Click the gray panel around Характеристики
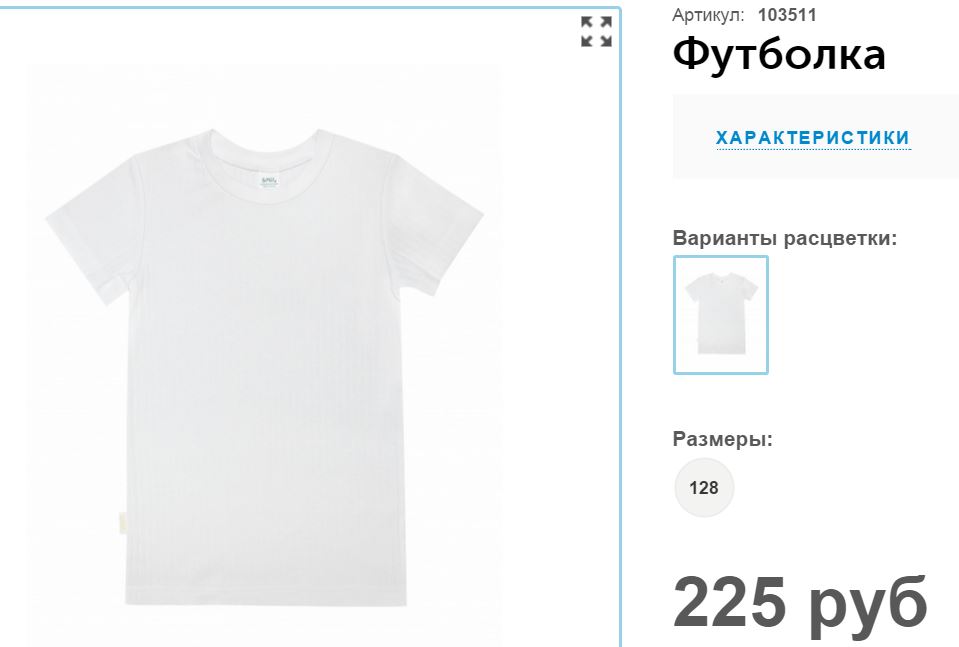This screenshot has height=647, width=959. tap(815, 137)
